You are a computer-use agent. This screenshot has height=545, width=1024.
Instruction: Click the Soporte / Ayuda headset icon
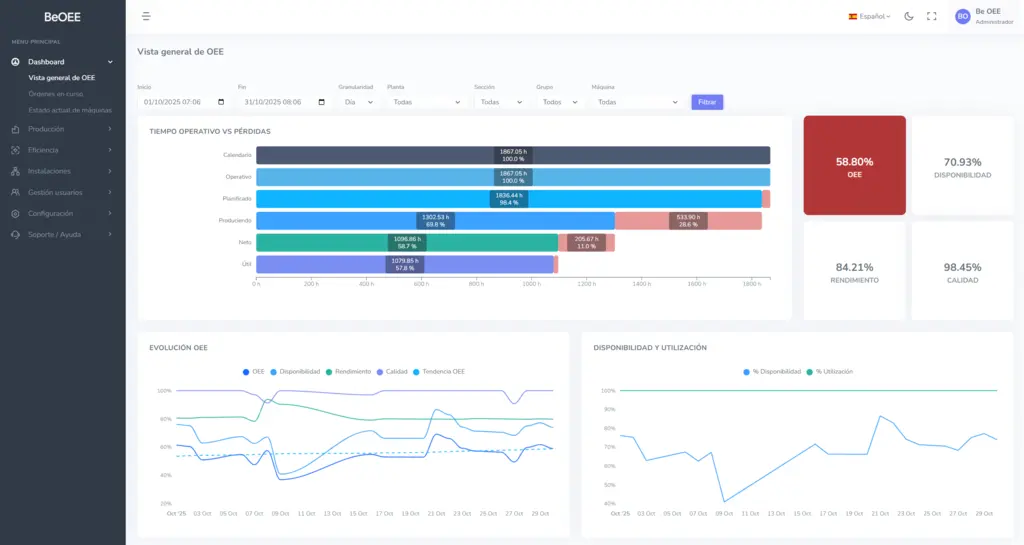point(15,234)
